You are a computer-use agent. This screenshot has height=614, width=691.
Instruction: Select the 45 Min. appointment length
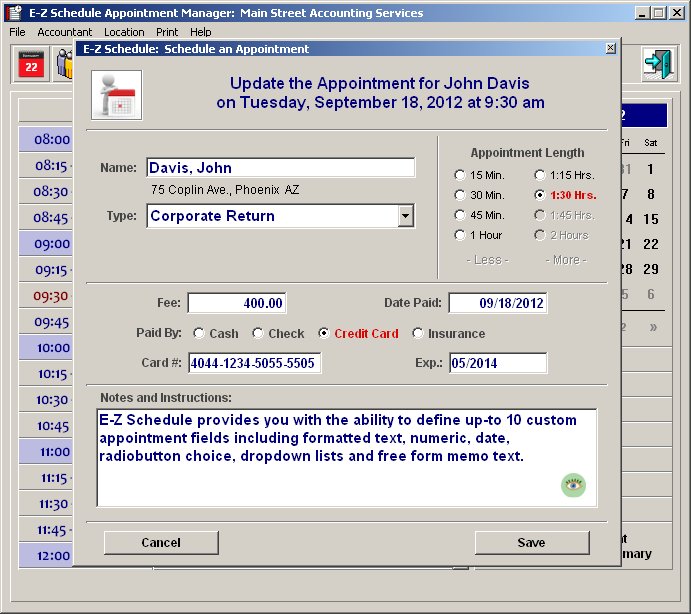pos(460,215)
